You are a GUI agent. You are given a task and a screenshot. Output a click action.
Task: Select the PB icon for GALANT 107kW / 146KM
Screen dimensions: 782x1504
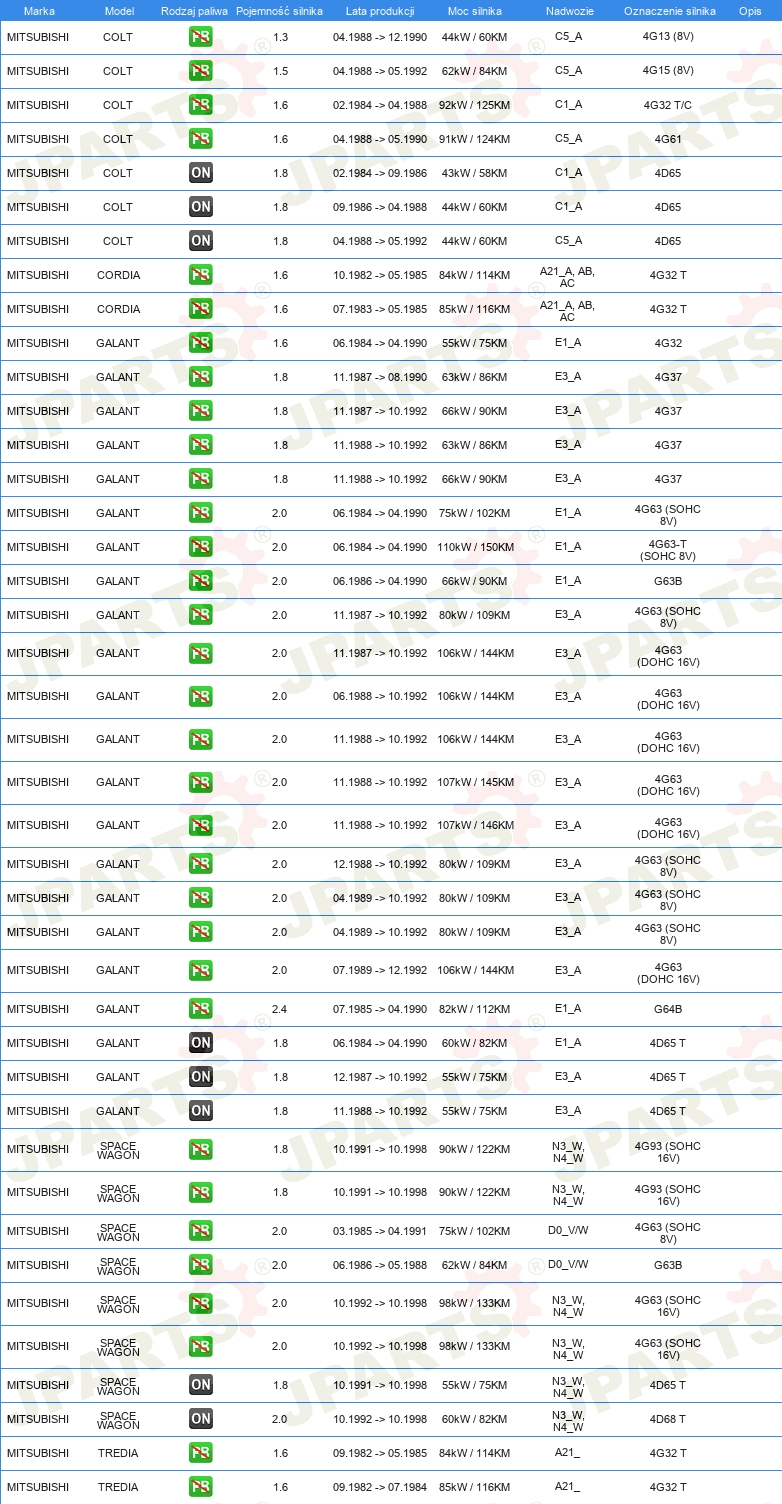(201, 826)
